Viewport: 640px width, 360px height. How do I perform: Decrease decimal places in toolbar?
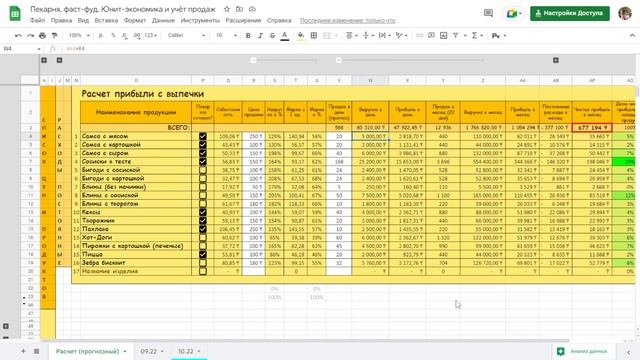(124, 36)
